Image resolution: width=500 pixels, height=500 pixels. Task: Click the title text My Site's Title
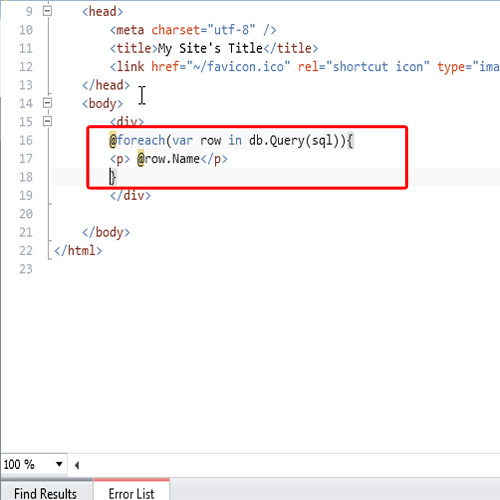(210, 49)
